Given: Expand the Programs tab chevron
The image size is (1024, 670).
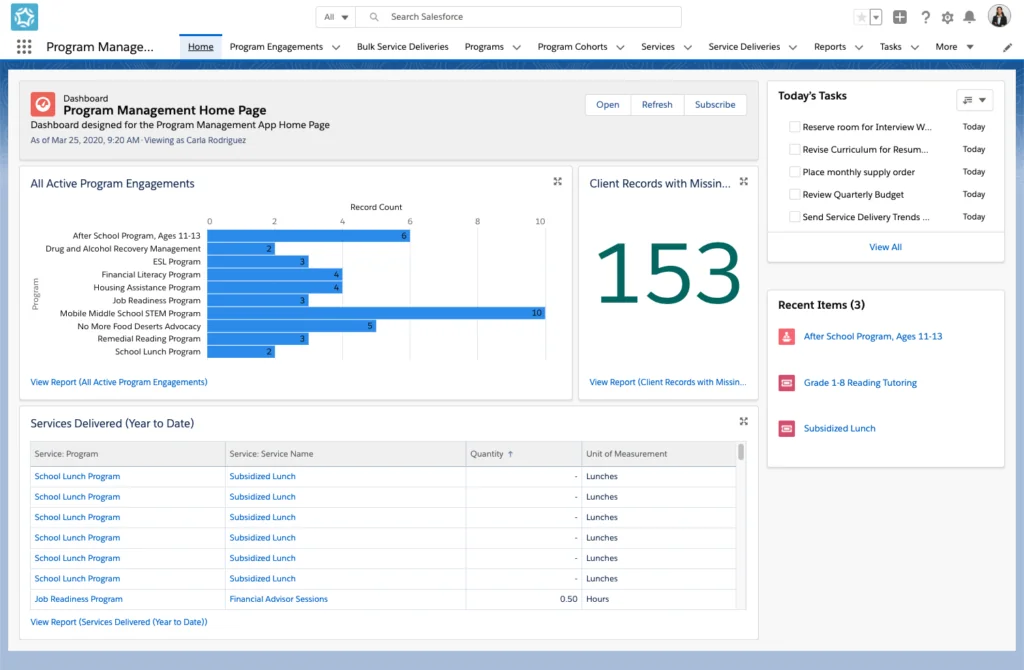Looking at the screenshot, I should click(517, 47).
